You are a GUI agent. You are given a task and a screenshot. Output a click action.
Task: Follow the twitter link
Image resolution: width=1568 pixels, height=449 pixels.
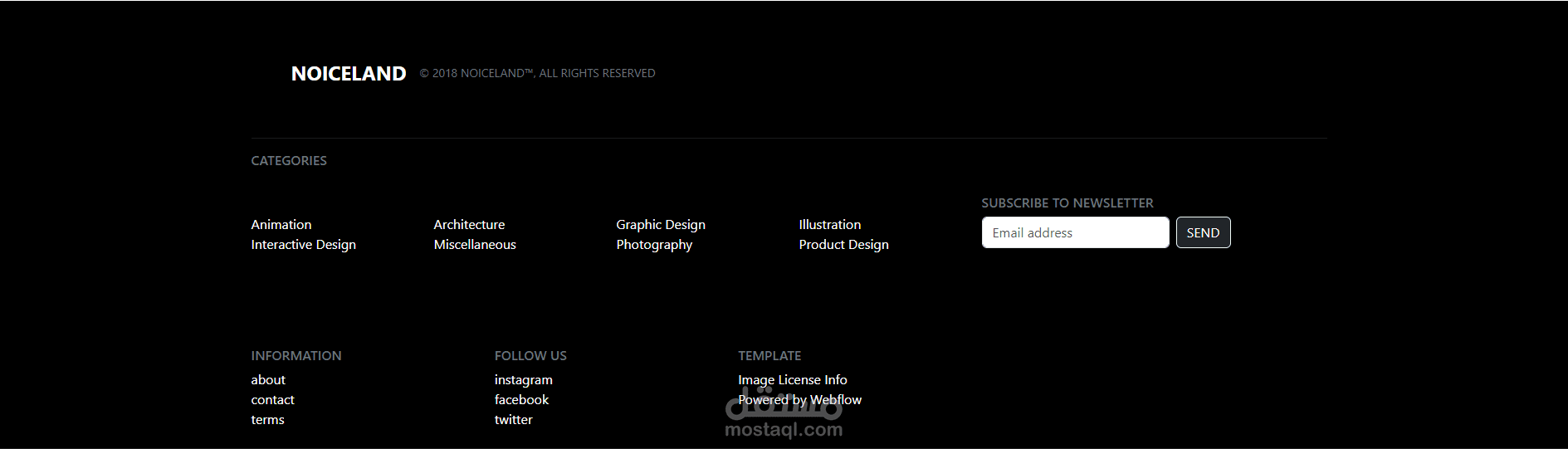tap(514, 419)
